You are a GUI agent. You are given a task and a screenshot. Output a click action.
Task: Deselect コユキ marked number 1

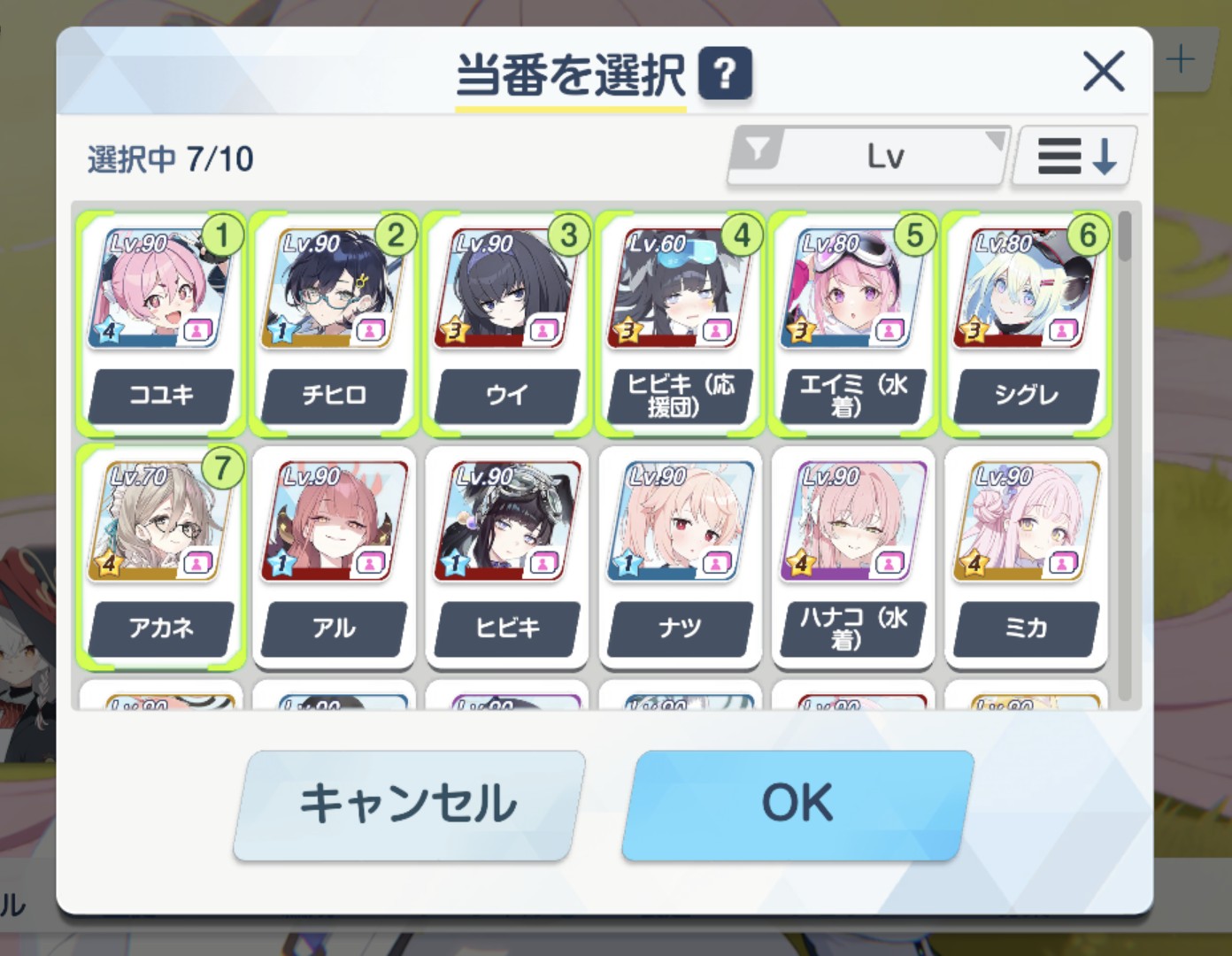[161, 324]
